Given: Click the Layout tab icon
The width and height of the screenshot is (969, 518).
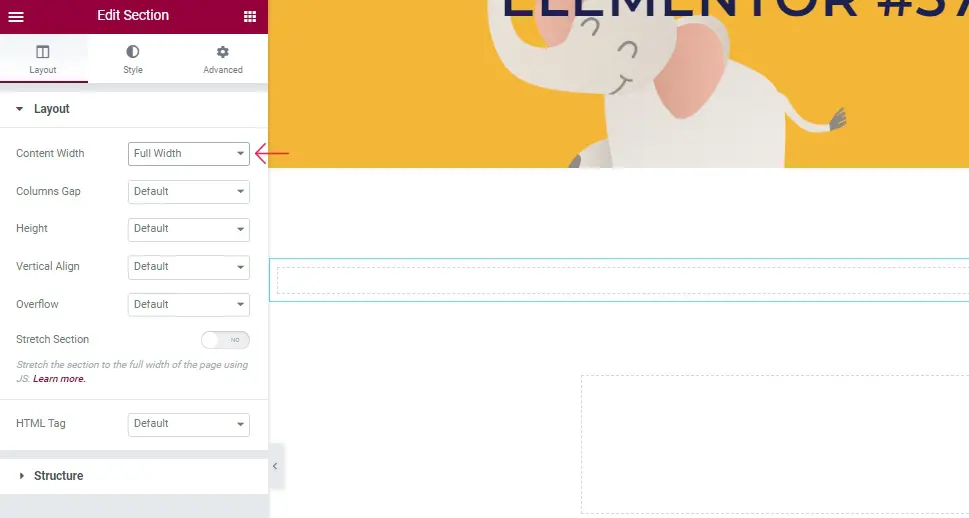Looking at the screenshot, I should click(x=43, y=52).
